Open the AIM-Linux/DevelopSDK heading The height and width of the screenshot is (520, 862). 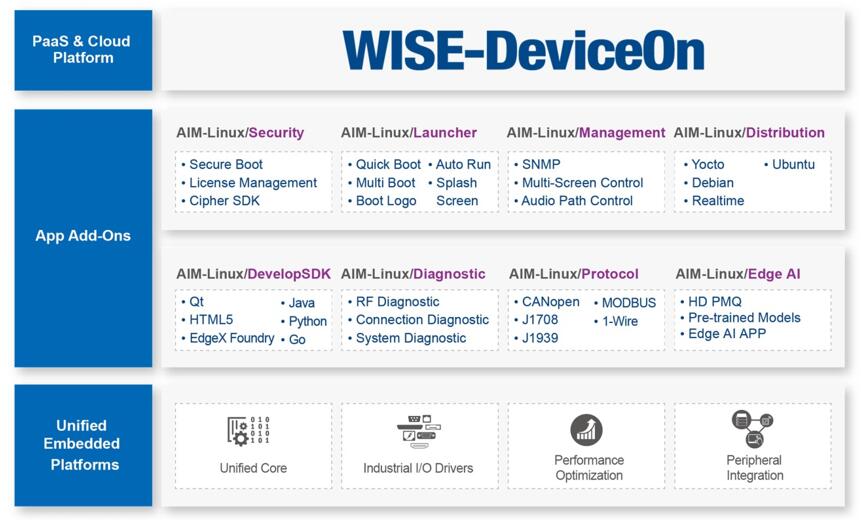click(253, 274)
